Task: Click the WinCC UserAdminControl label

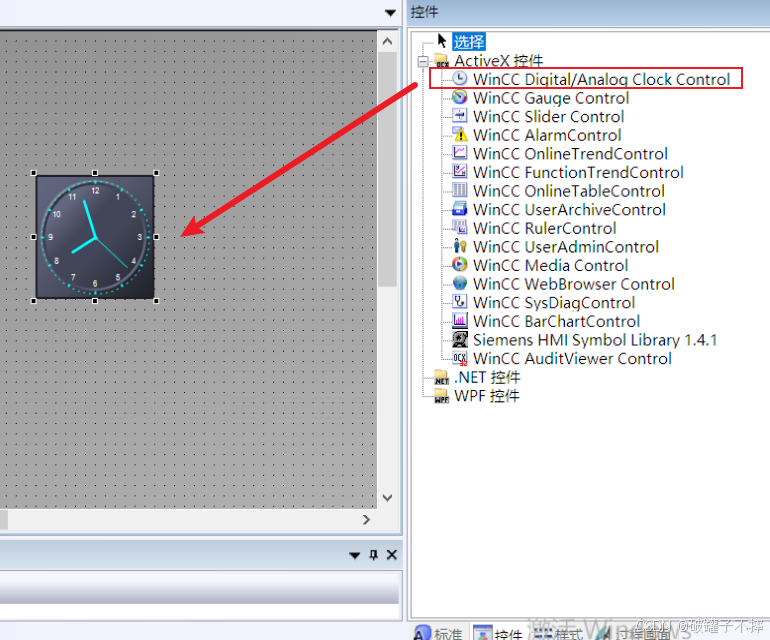Action: (x=566, y=246)
